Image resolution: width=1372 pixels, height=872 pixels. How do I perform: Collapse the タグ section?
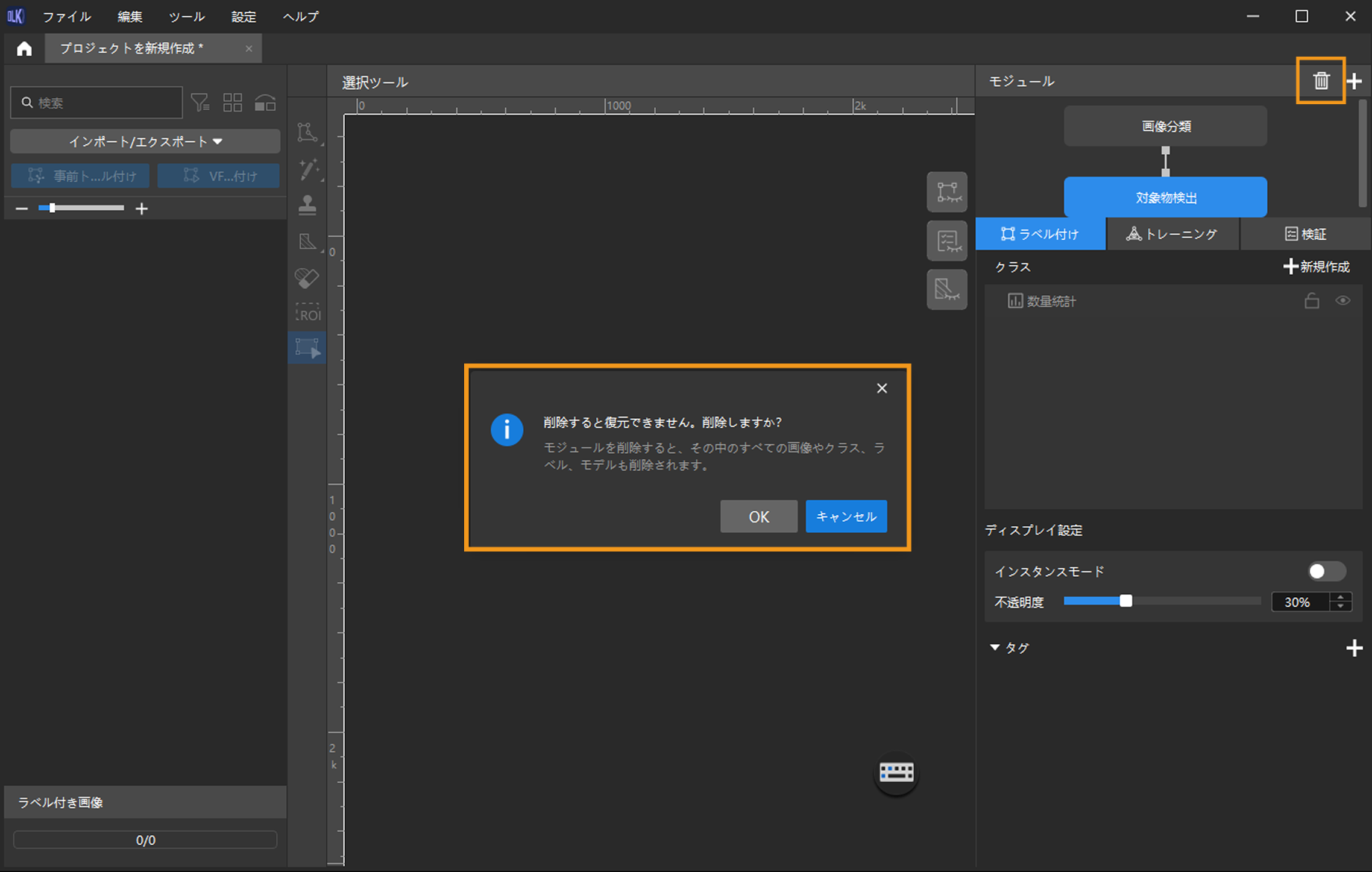click(995, 648)
